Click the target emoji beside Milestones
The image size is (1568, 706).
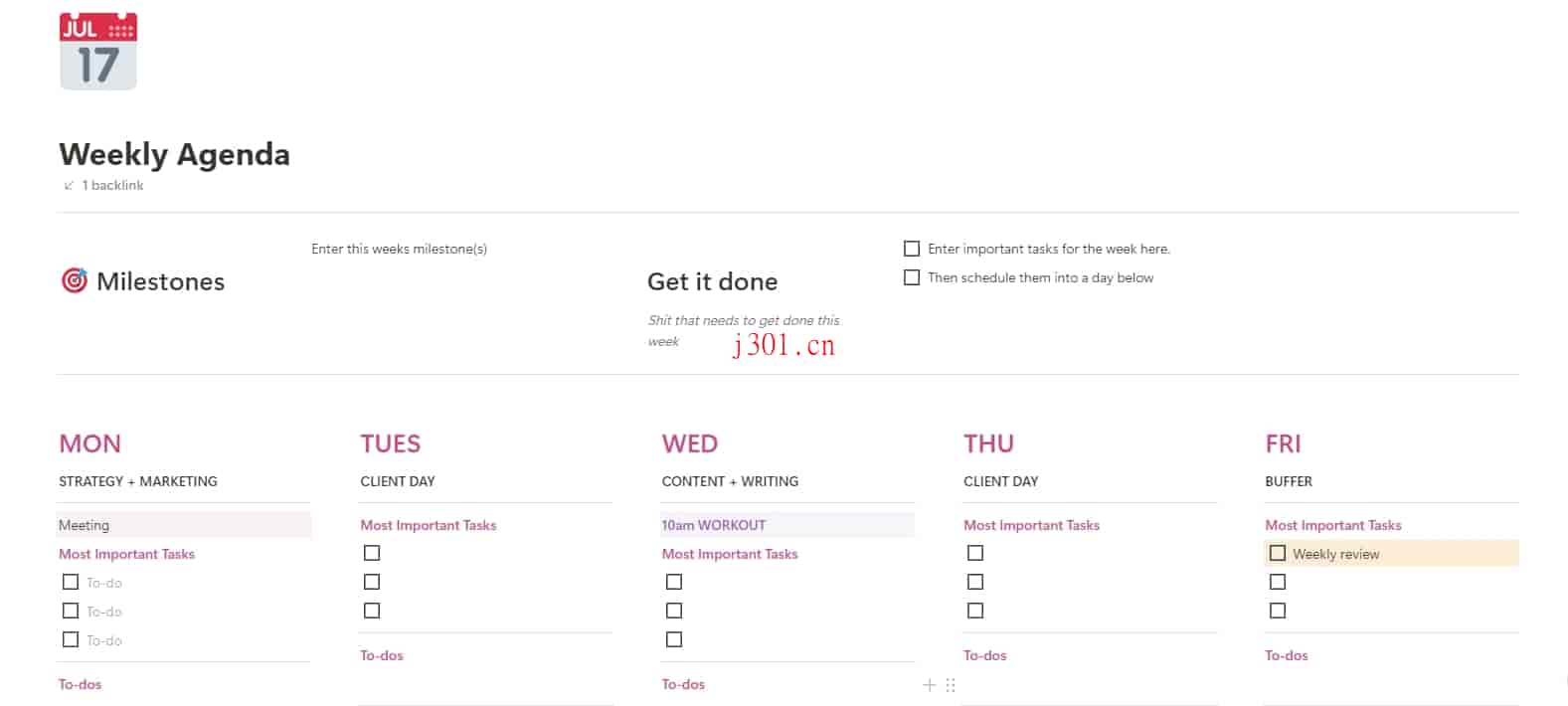click(75, 281)
